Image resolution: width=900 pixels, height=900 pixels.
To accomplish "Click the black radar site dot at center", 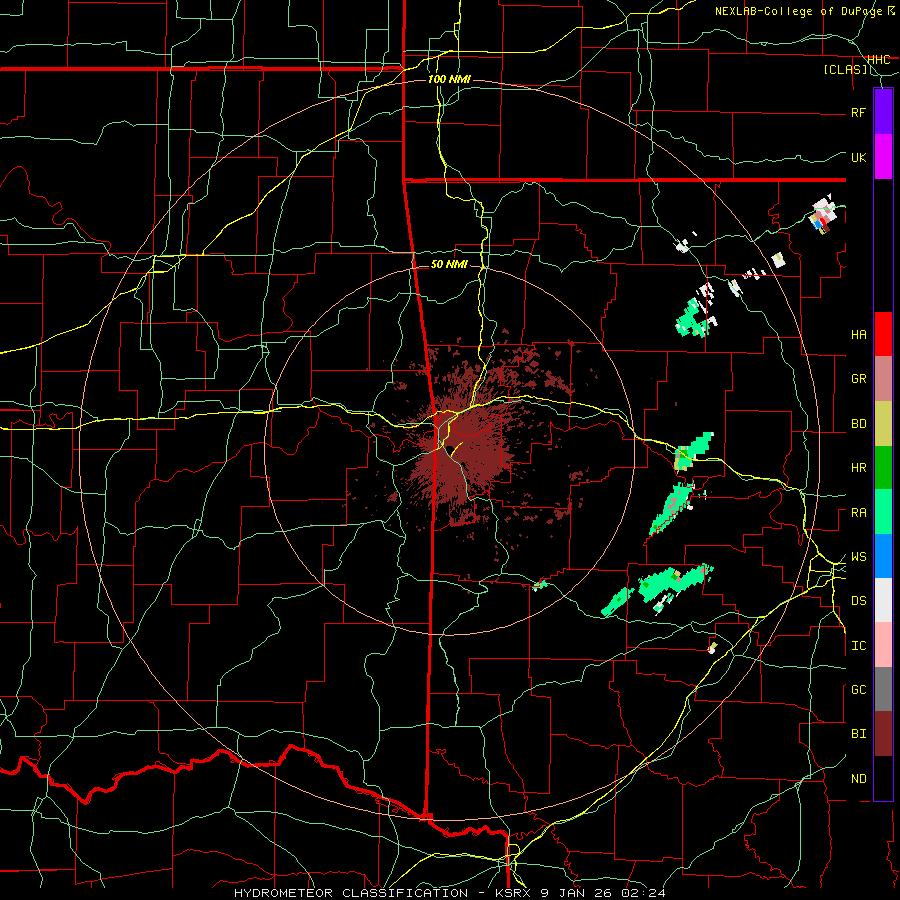I will 451,449.
